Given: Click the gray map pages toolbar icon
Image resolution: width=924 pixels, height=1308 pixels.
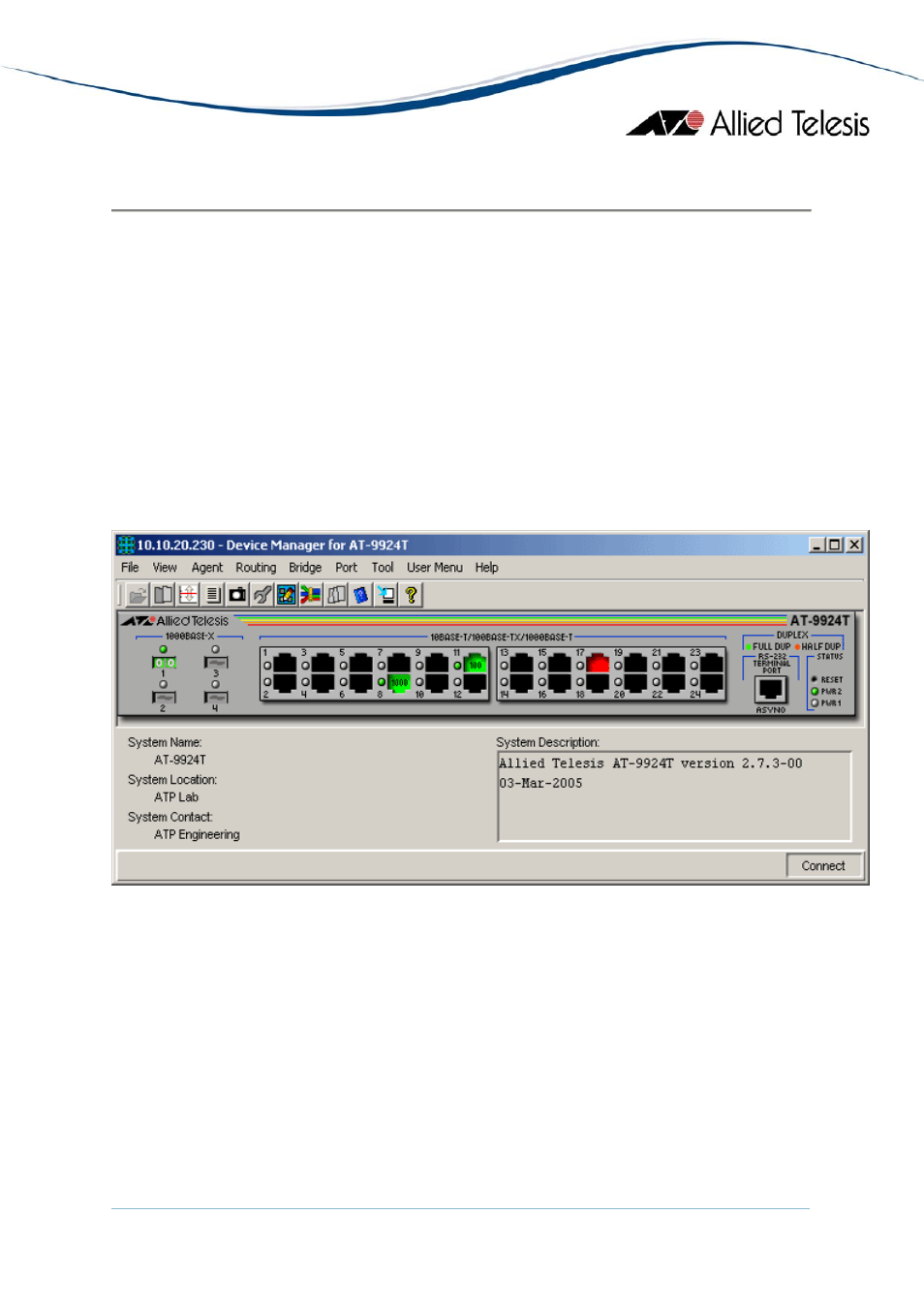Looking at the screenshot, I should [x=336, y=595].
